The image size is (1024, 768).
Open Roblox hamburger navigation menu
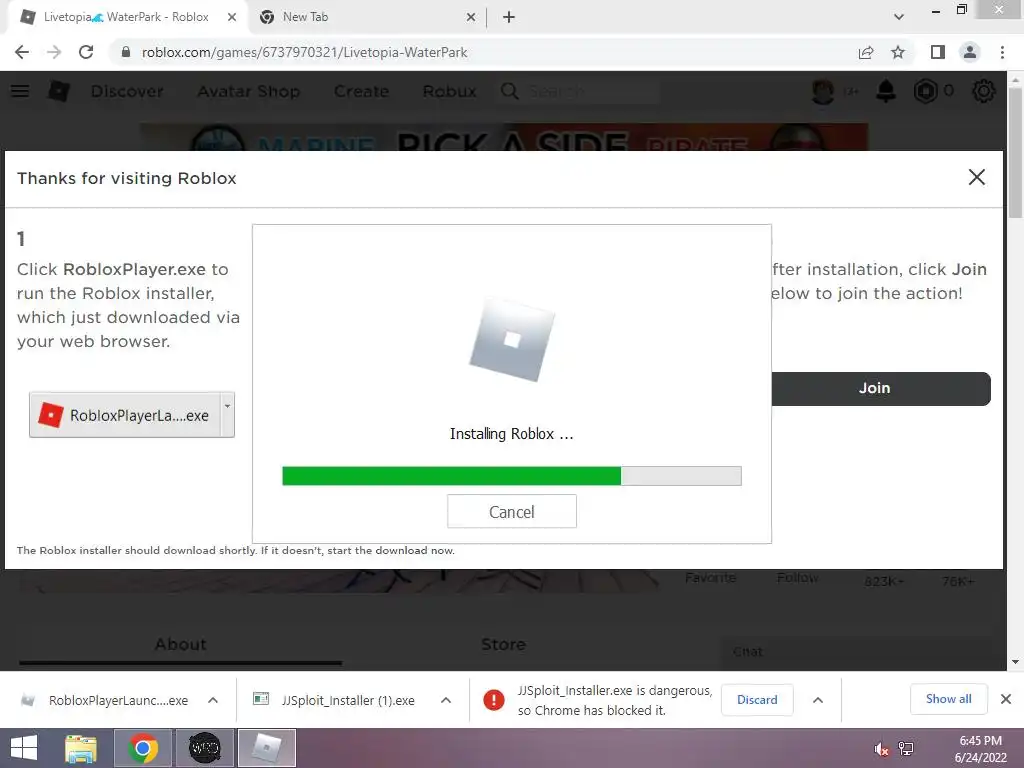pos(20,91)
